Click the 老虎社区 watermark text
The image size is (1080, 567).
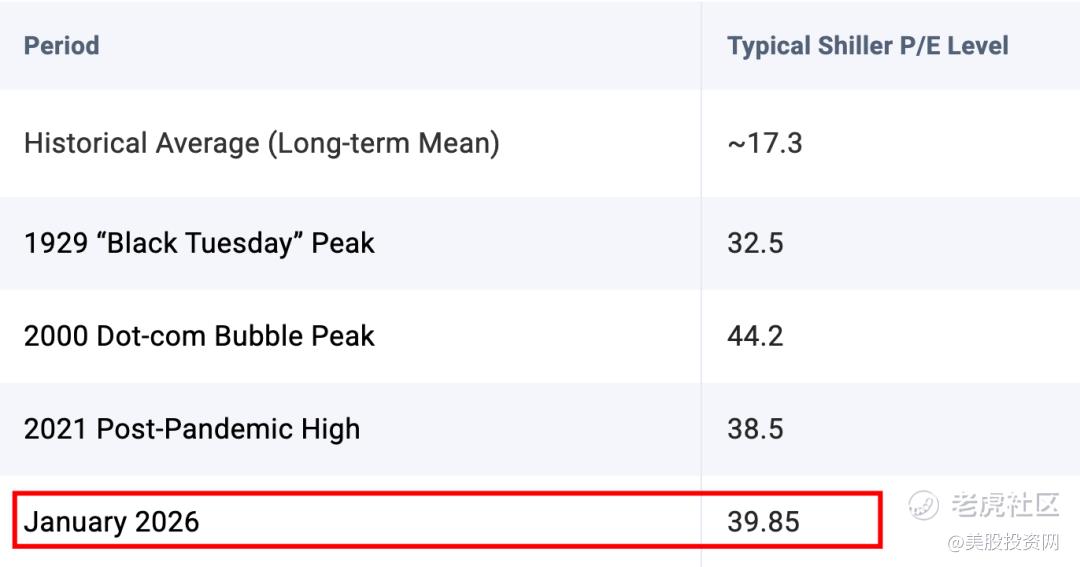tap(1005, 505)
